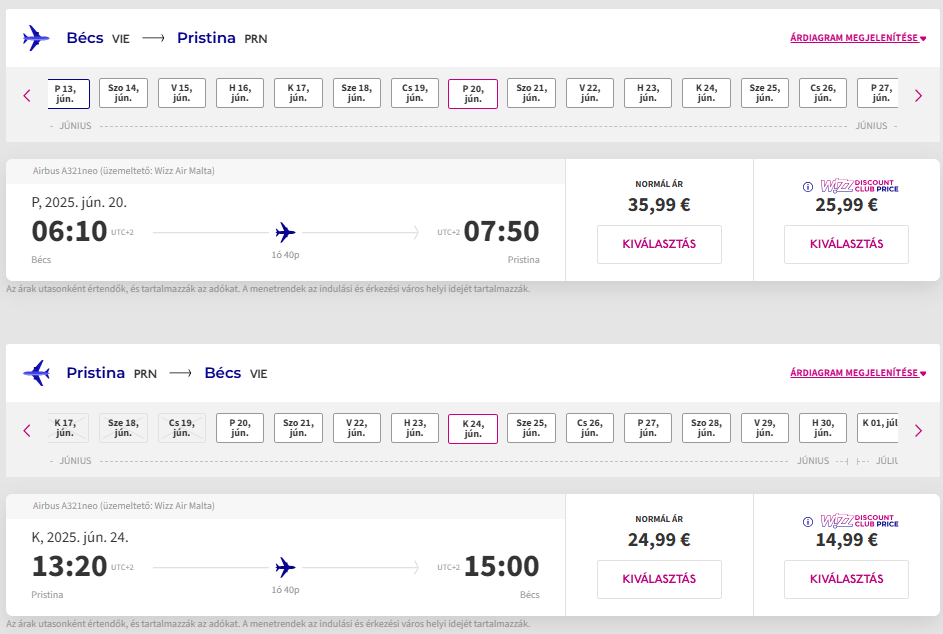Show earlier outbound dates with left arrow

[27, 95]
